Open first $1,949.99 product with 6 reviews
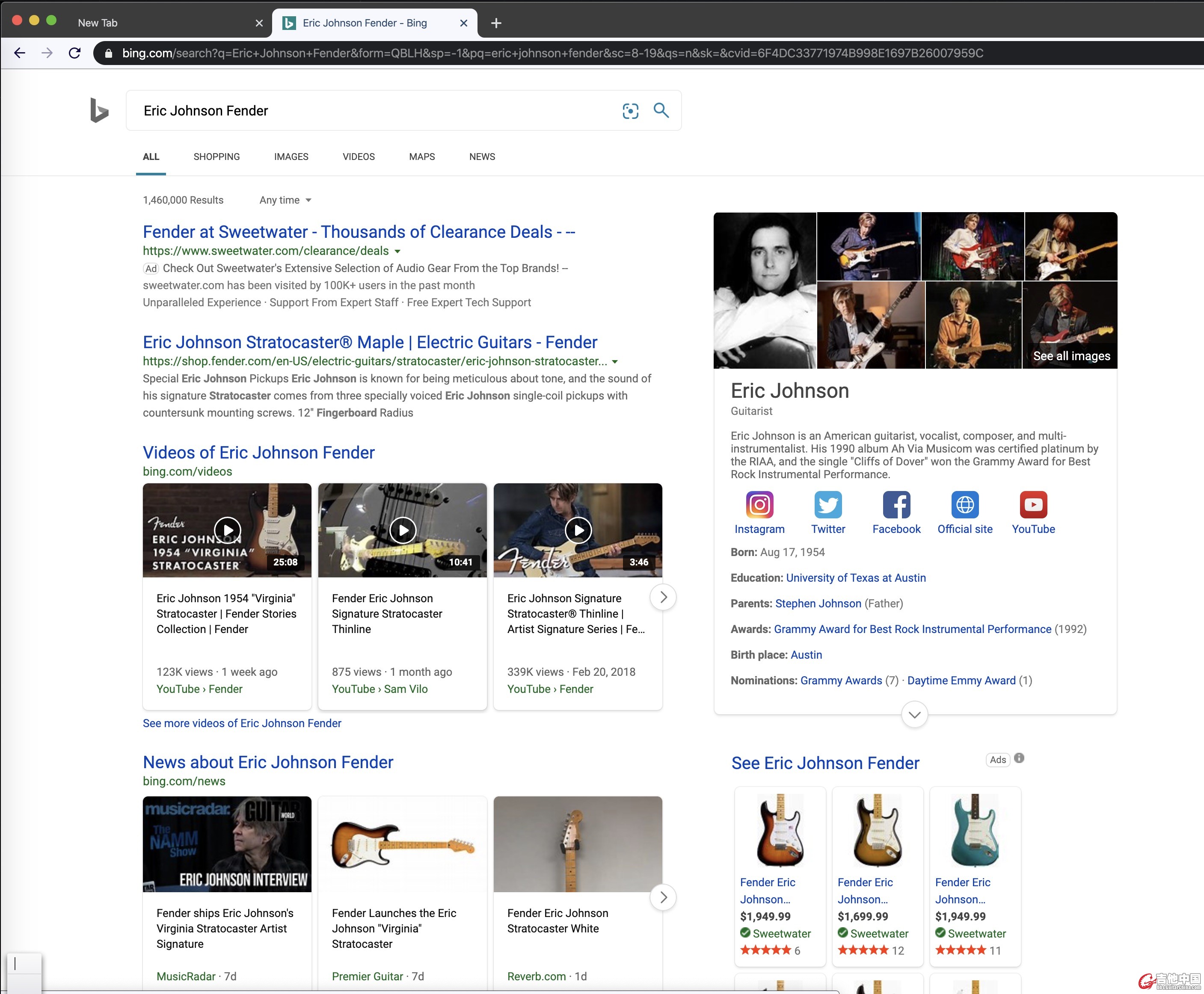Image resolution: width=1204 pixels, height=994 pixels. [780, 876]
